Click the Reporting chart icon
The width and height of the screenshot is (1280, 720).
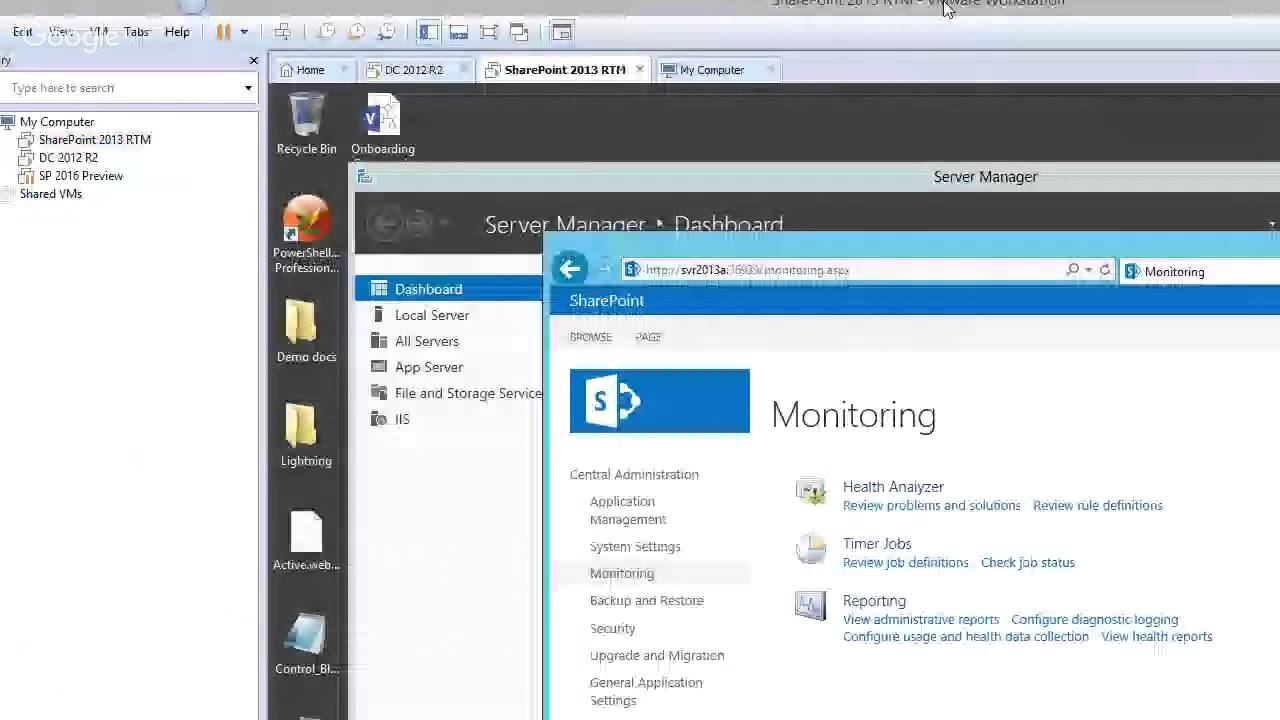pos(811,605)
